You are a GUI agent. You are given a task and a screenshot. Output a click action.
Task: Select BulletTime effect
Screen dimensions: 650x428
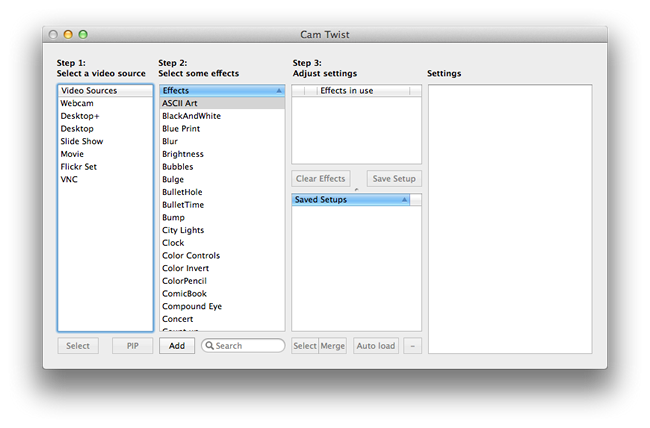[x=222, y=204]
